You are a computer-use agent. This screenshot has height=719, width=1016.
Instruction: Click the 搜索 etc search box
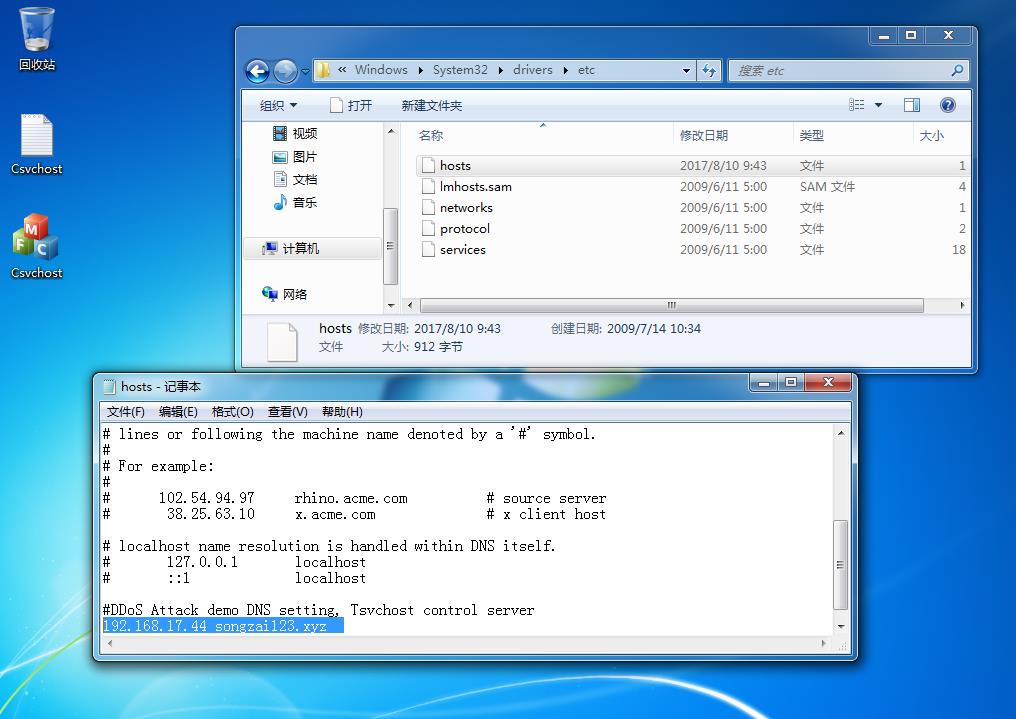tap(840, 71)
